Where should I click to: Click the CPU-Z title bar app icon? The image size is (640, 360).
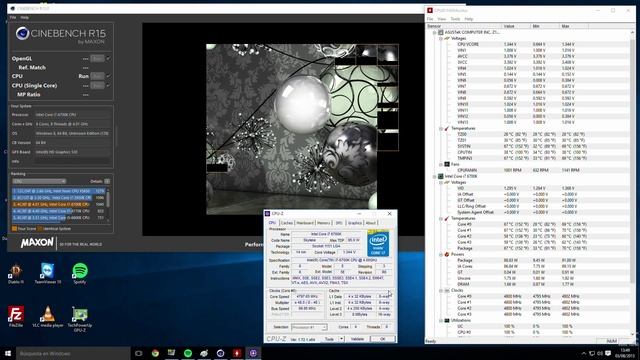(x=267, y=213)
